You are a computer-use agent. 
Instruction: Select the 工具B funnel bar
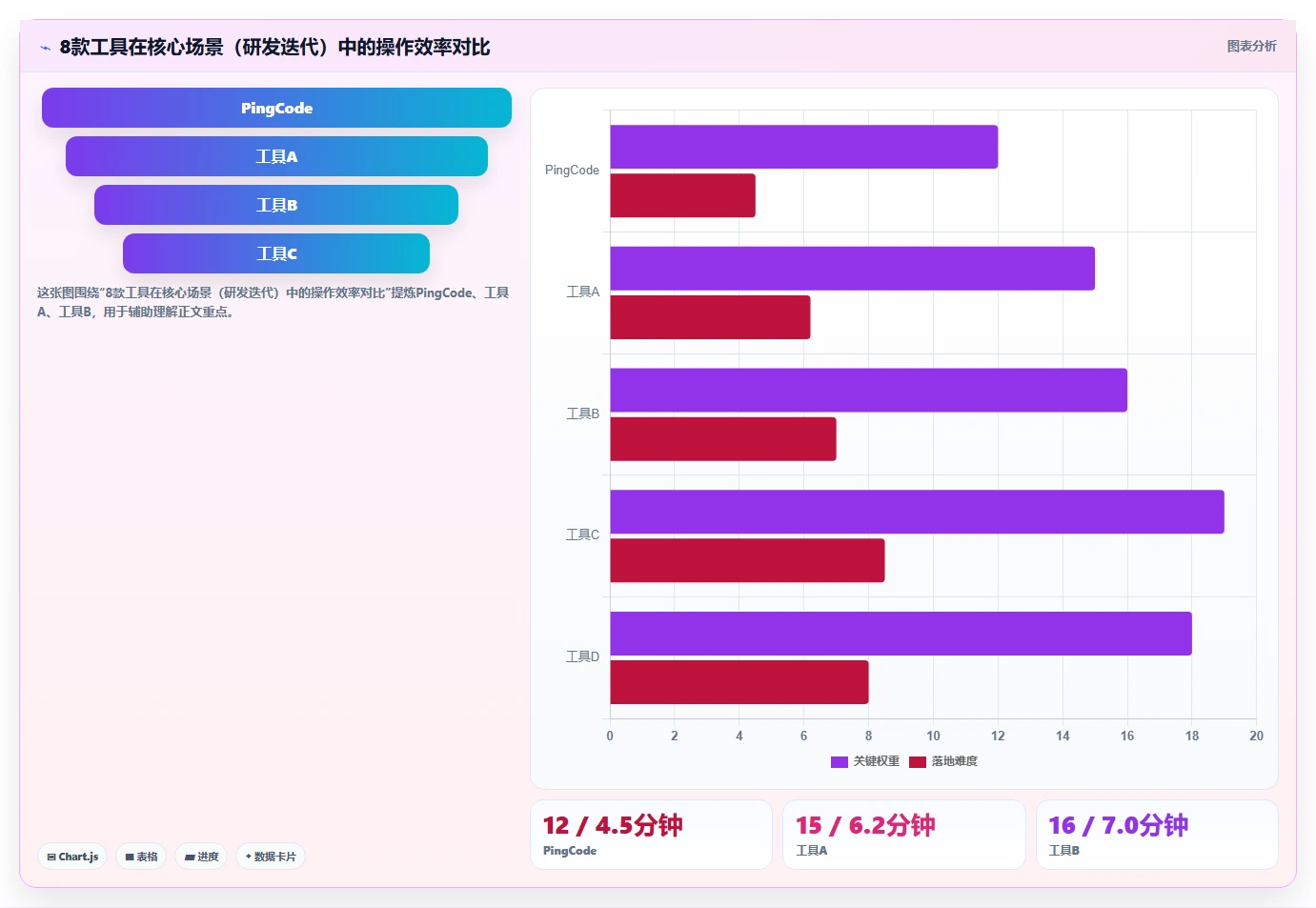point(276,205)
